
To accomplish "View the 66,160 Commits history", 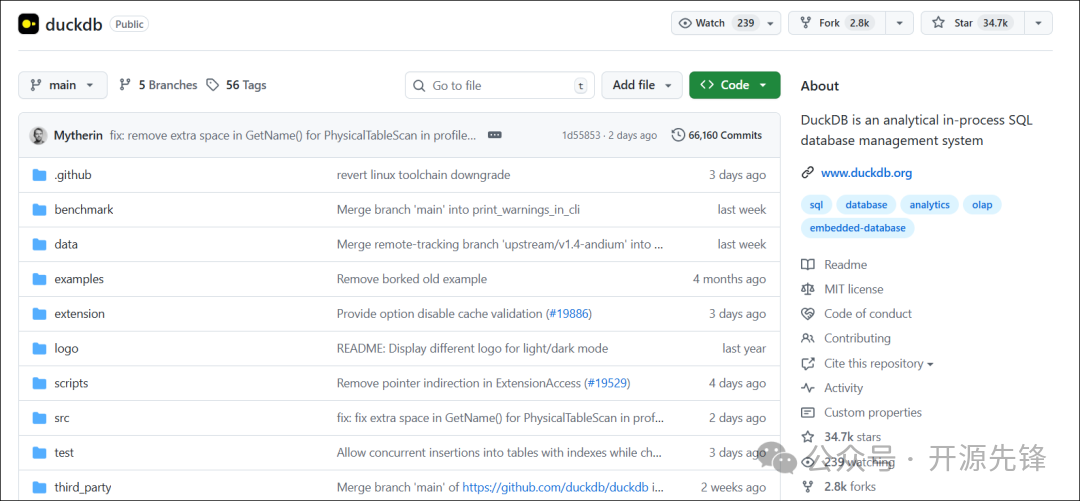I will (717, 135).
